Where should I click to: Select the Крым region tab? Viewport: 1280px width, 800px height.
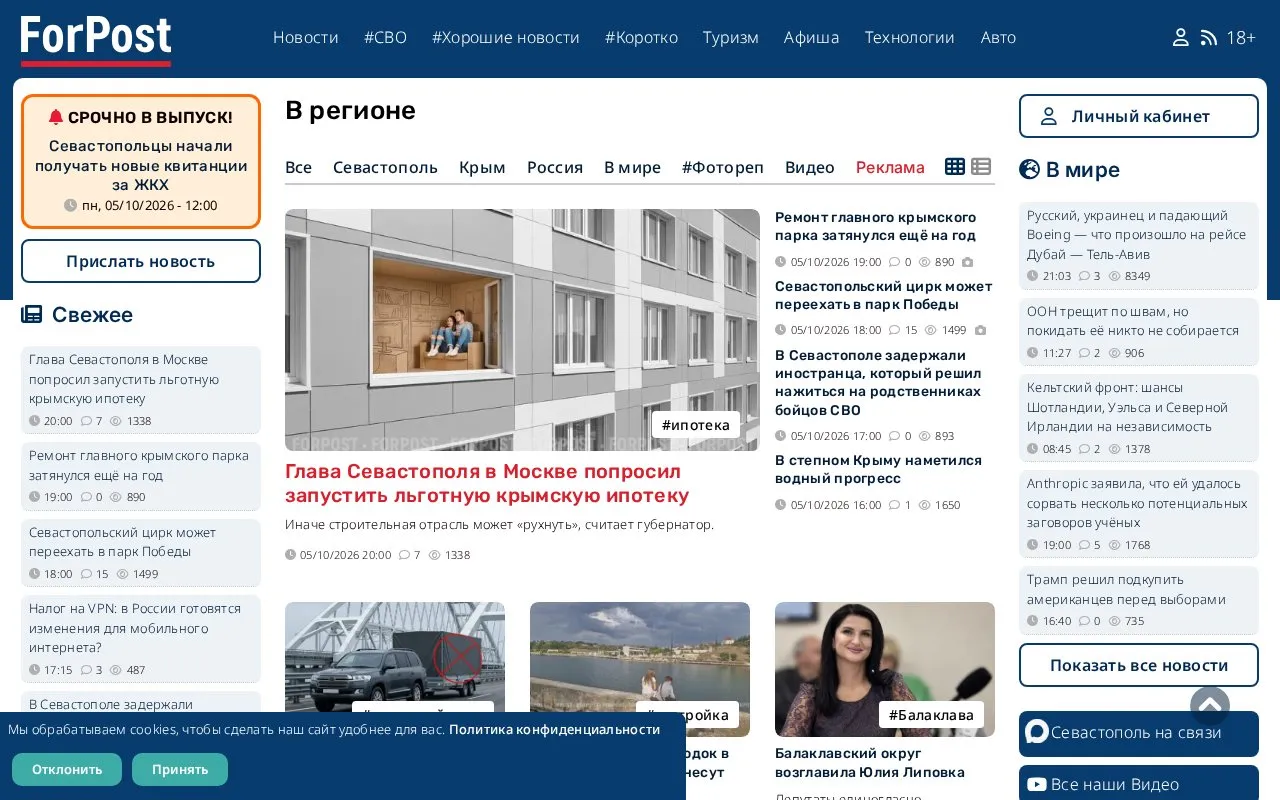482,167
